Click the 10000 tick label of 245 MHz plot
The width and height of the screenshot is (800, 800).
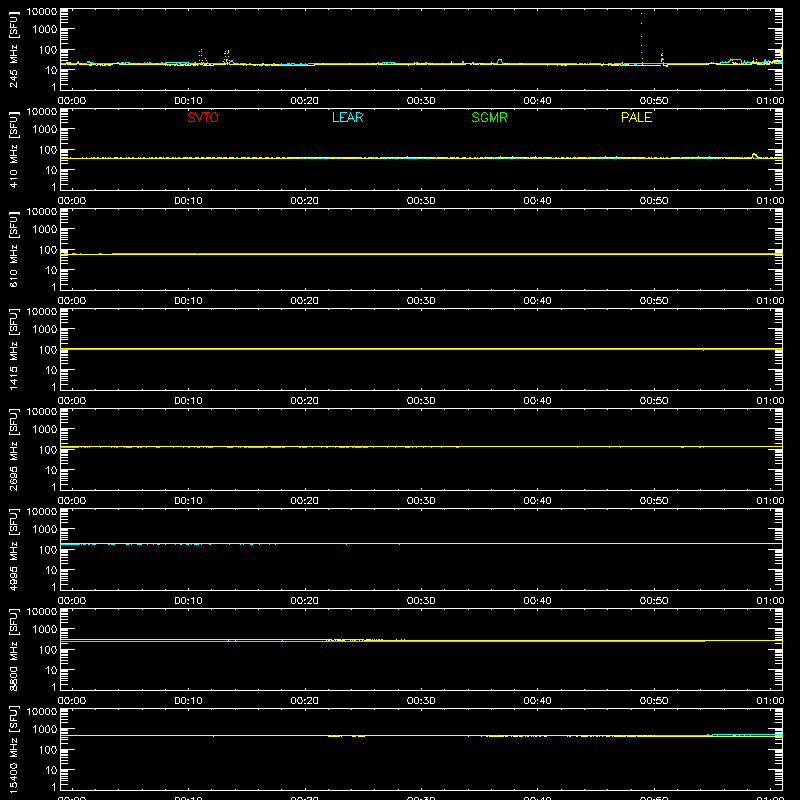click(42, 12)
